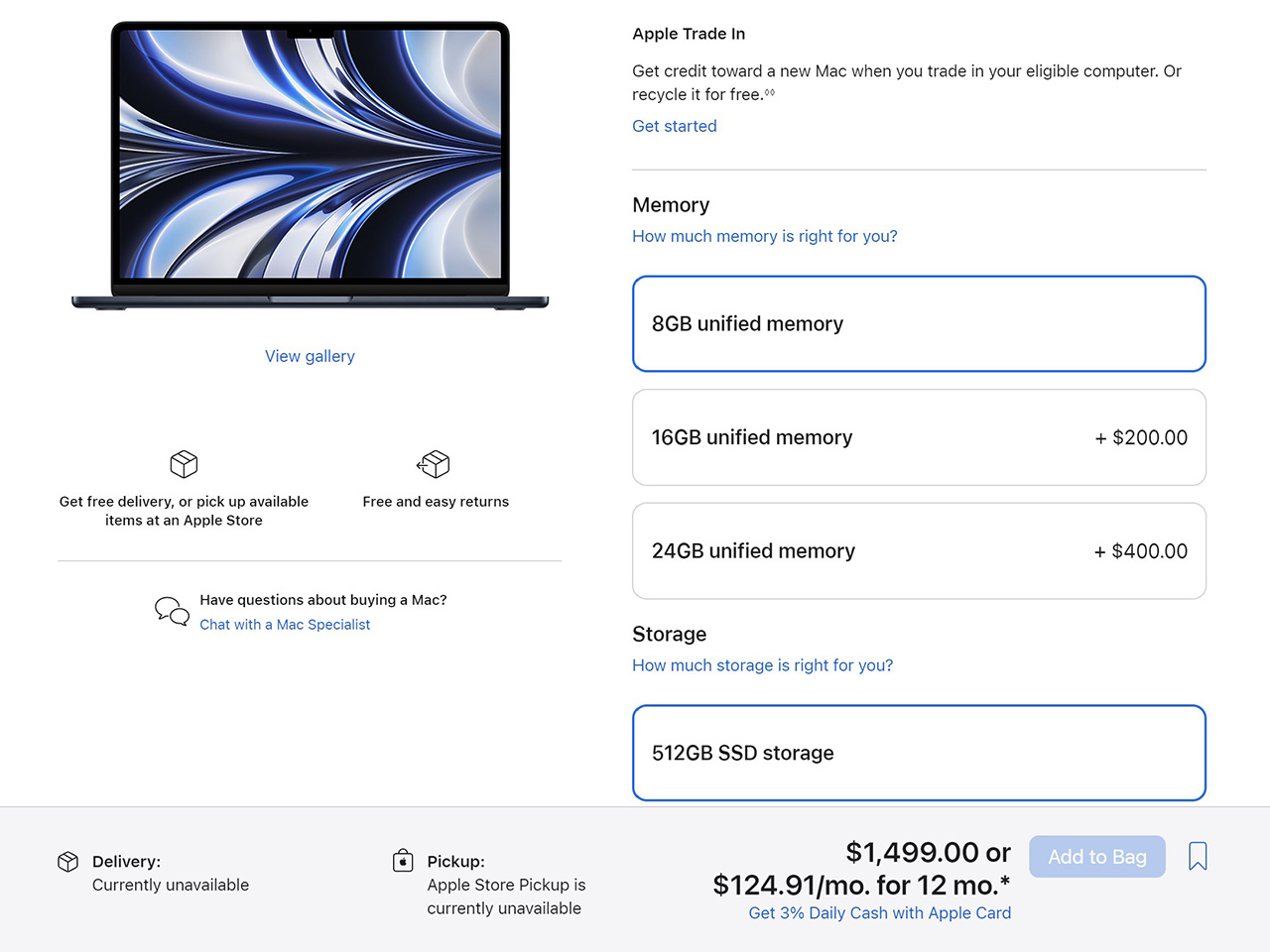Click the + $200.00 price label
The height and width of the screenshot is (952, 1270).
pyautogui.click(x=1141, y=437)
